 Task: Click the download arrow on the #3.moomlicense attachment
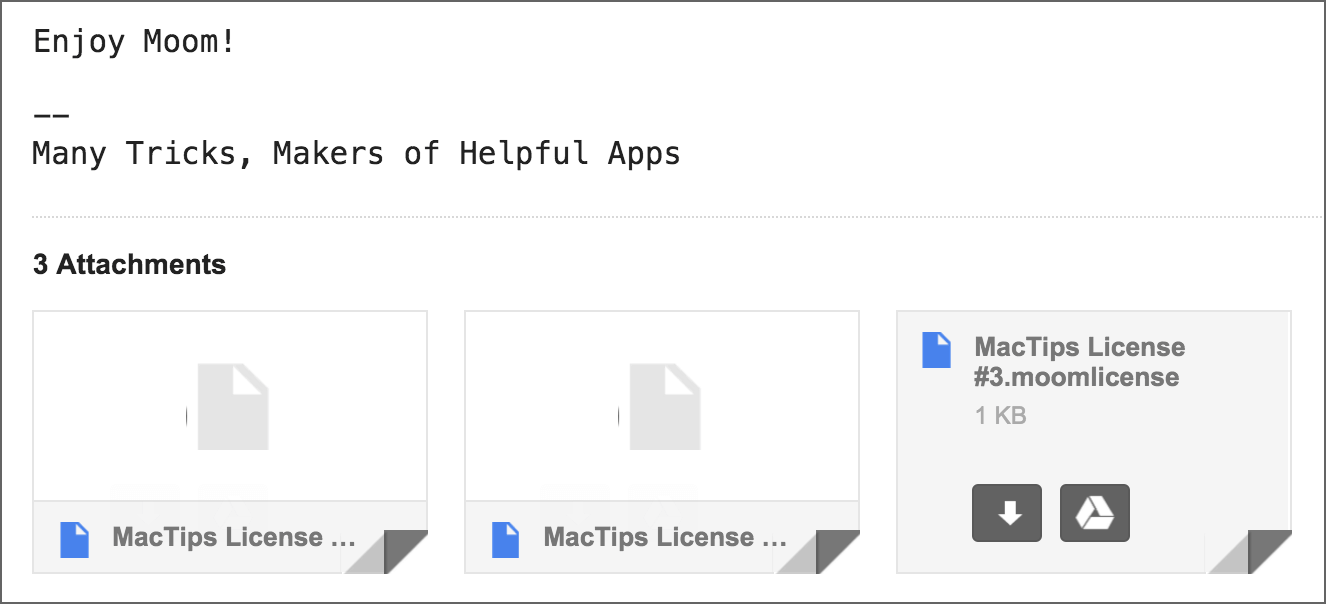[1007, 513]
